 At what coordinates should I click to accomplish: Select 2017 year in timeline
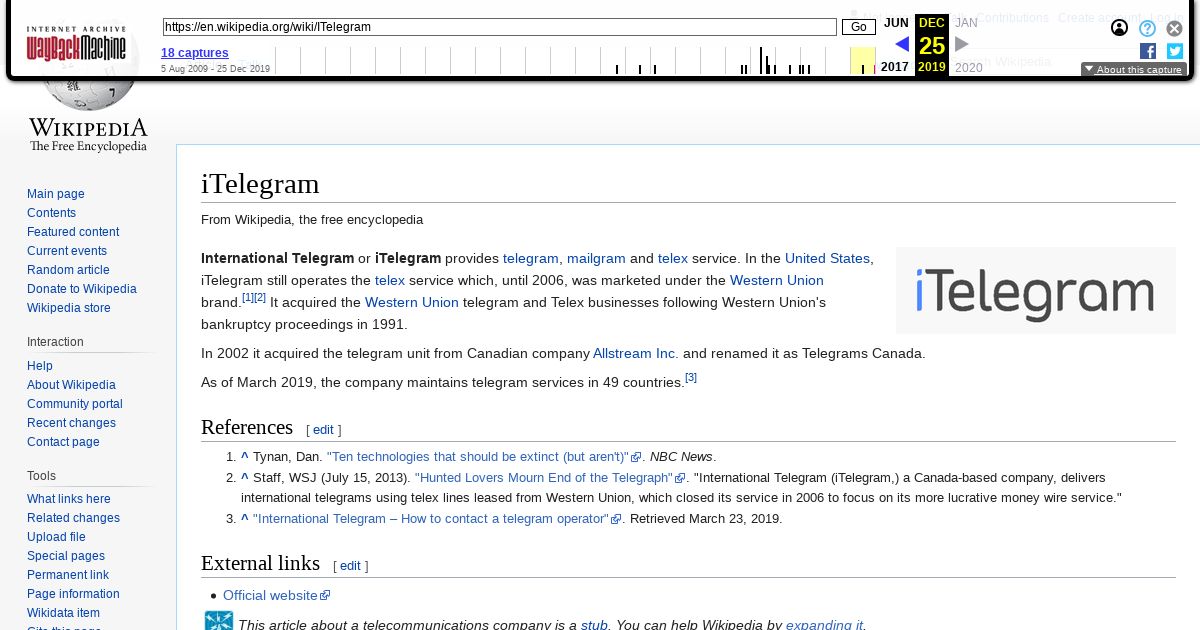(895, 67)
